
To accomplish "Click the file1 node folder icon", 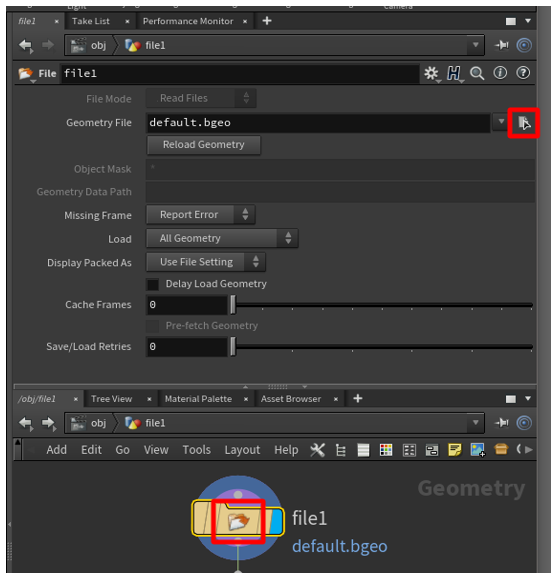I will (x=238, y=521).
